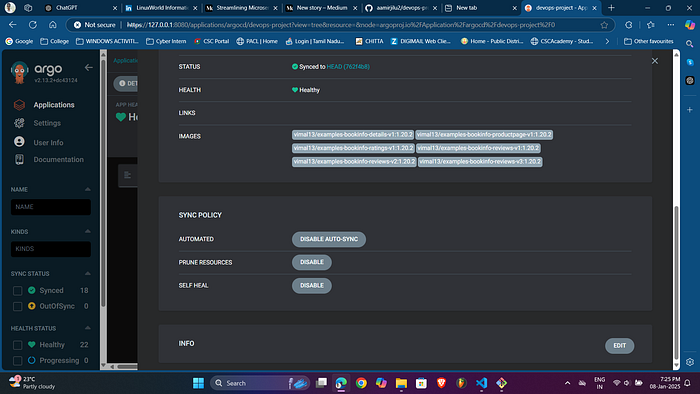Screen dimensions: 700x394
Task: Focus the NAME filter input field
Action: (51, 207)
